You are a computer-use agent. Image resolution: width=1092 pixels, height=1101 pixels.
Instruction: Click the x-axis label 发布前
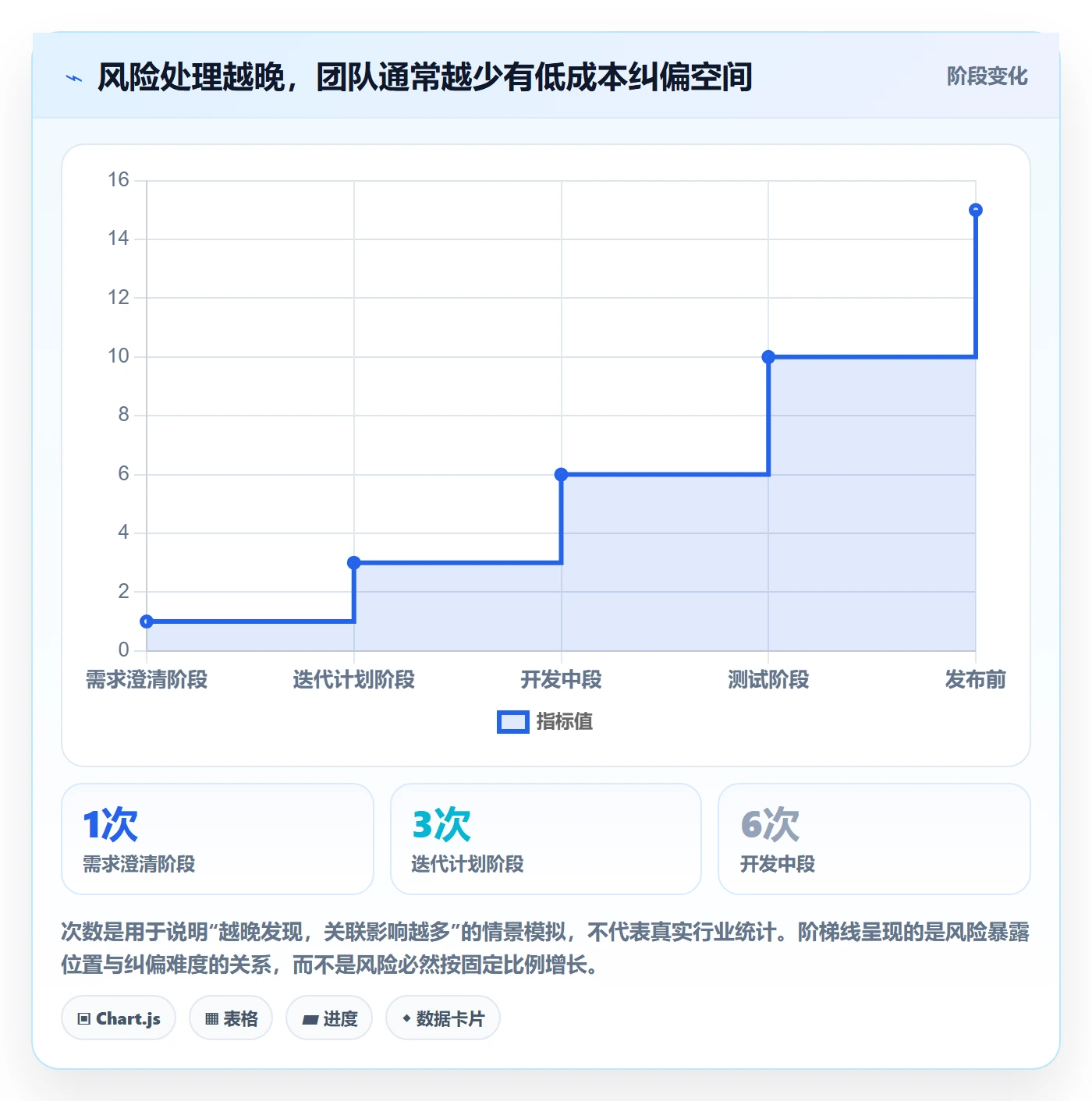click(976, 680)
